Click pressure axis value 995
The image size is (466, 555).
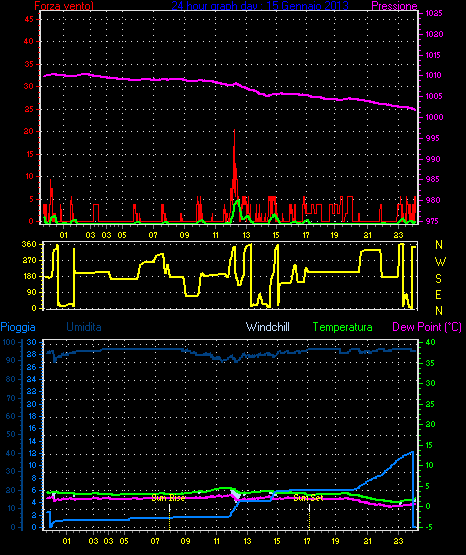point(432,138)
